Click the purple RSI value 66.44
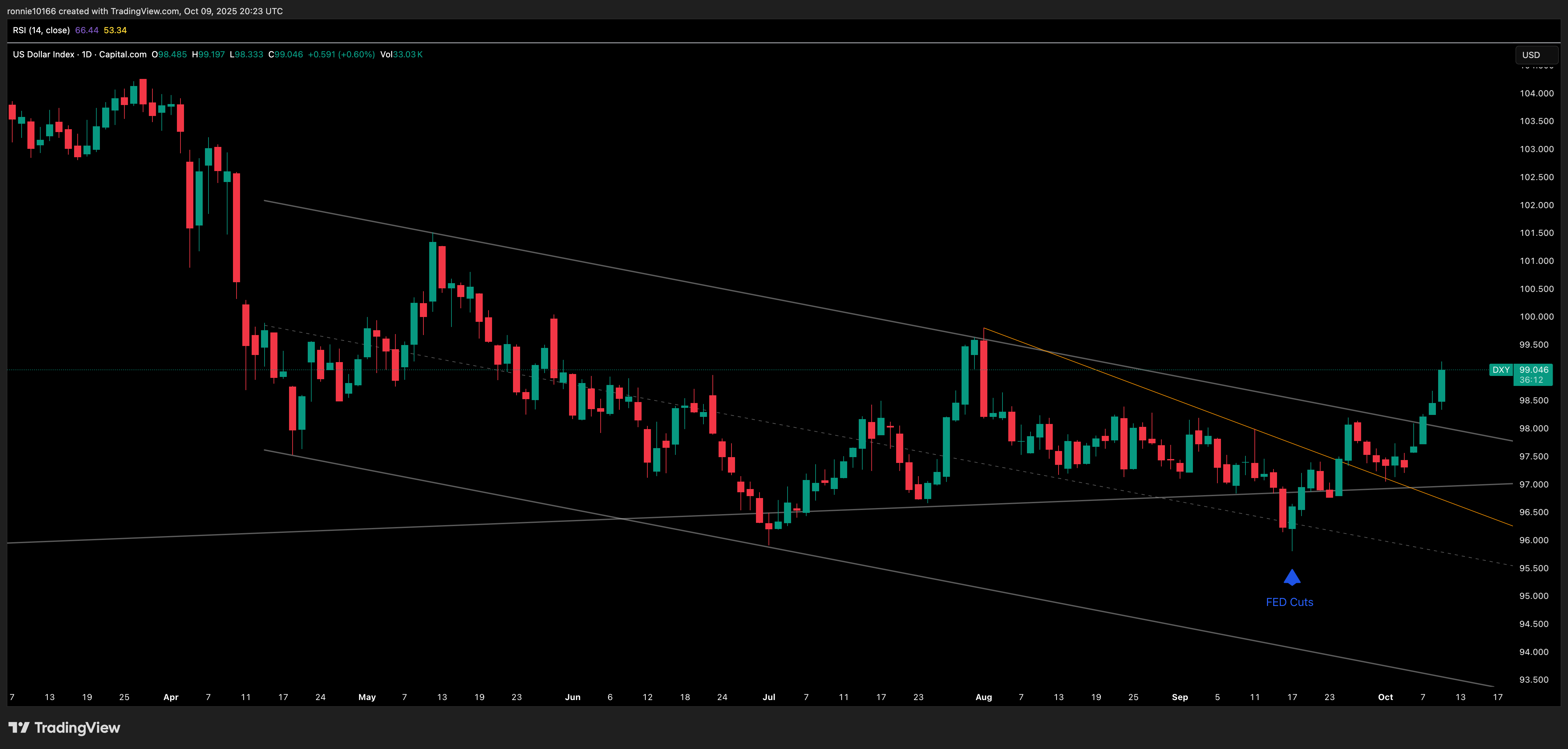1568x749 pixels. point(86,30)
